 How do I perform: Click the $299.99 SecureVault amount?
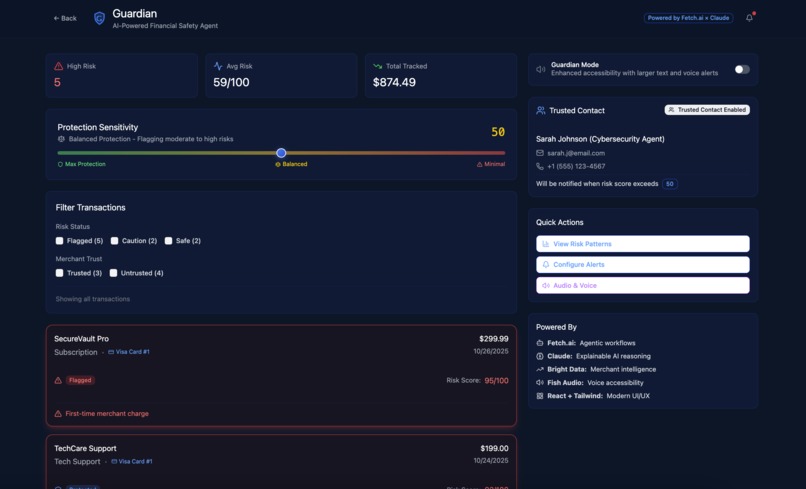click(493, 339)
